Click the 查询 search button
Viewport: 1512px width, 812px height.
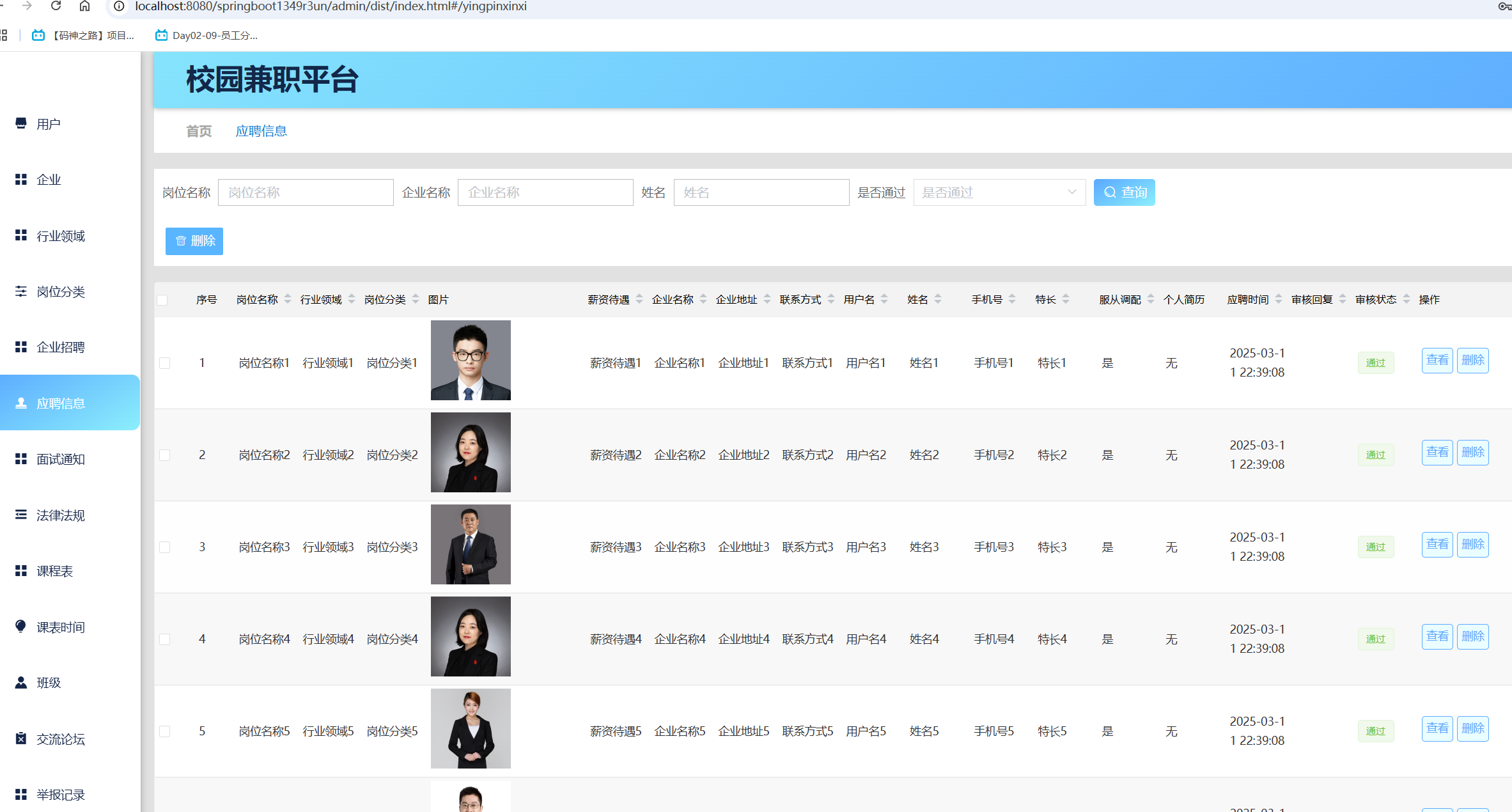[1124, 192]
